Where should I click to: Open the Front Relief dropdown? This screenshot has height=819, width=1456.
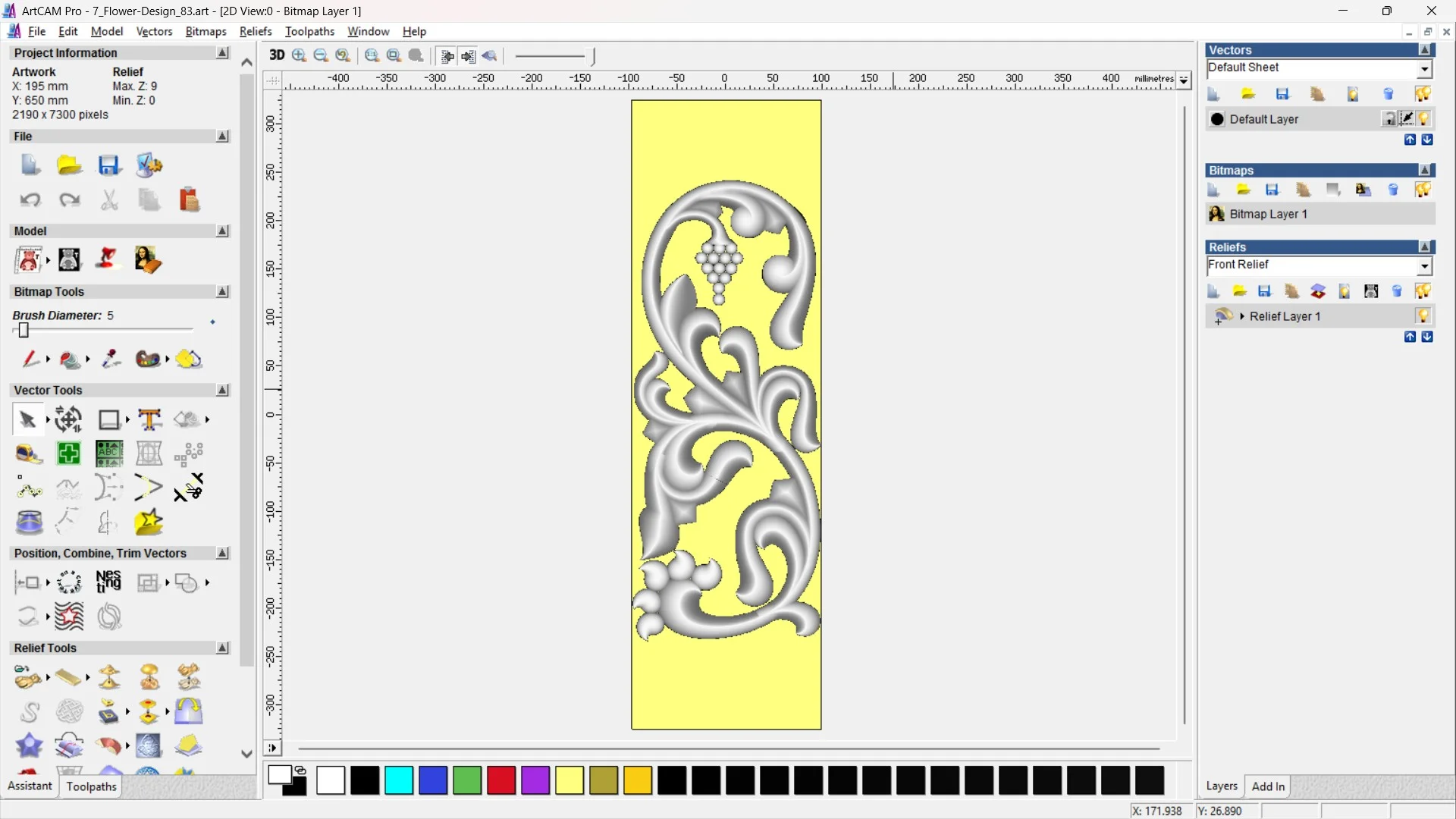[1425, 265]
